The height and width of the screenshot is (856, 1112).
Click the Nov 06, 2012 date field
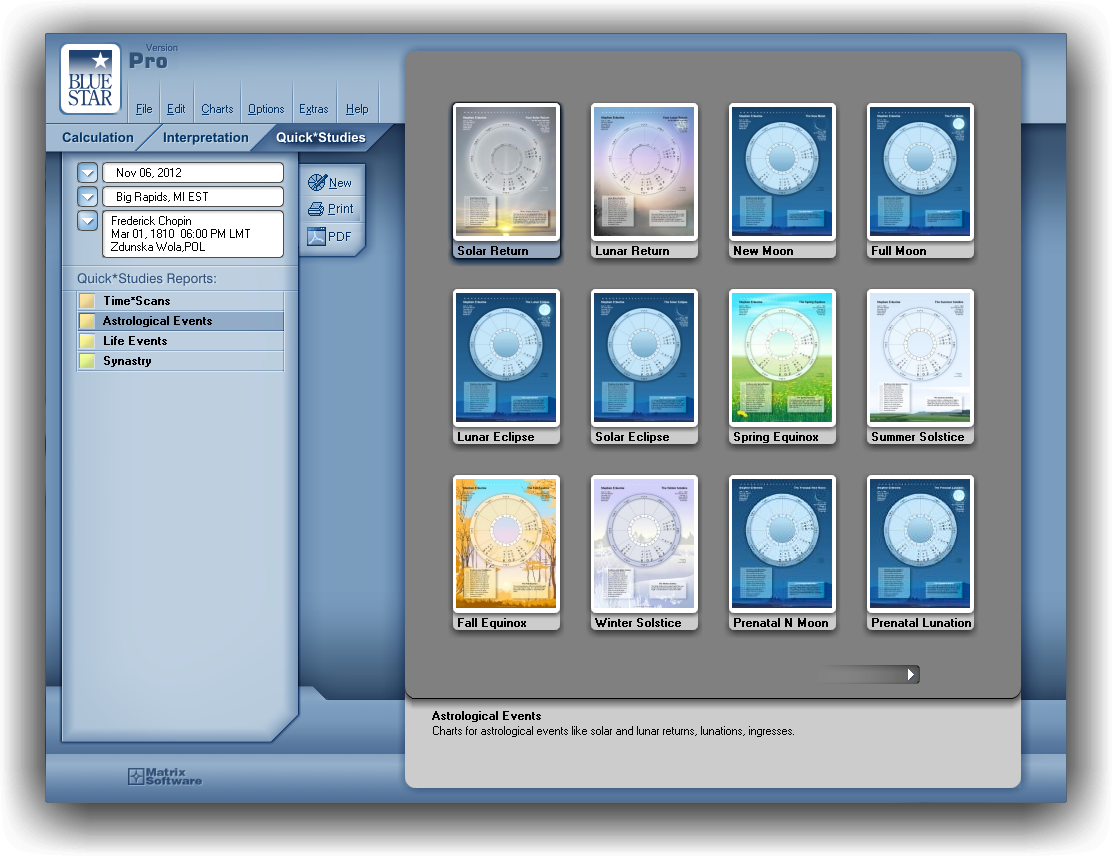coord(193,172)
